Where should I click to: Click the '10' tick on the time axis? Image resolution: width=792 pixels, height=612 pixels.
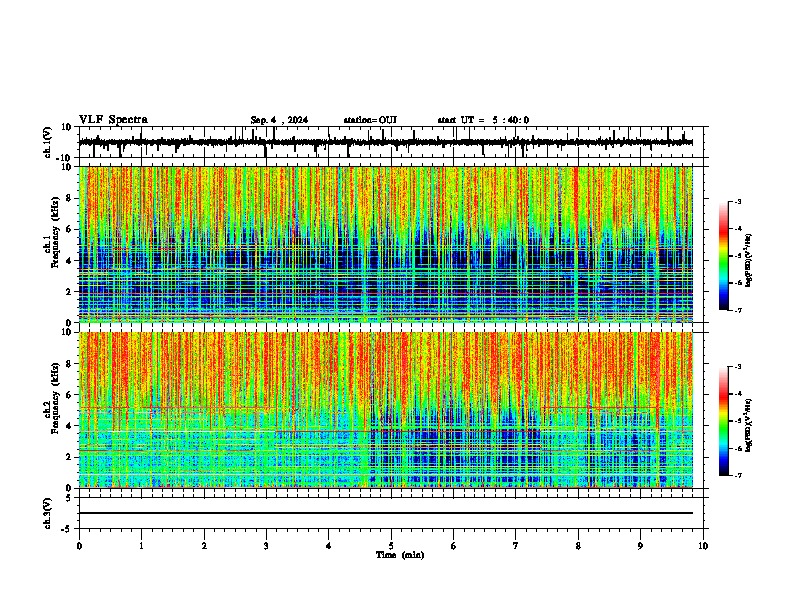pos(703,546)
